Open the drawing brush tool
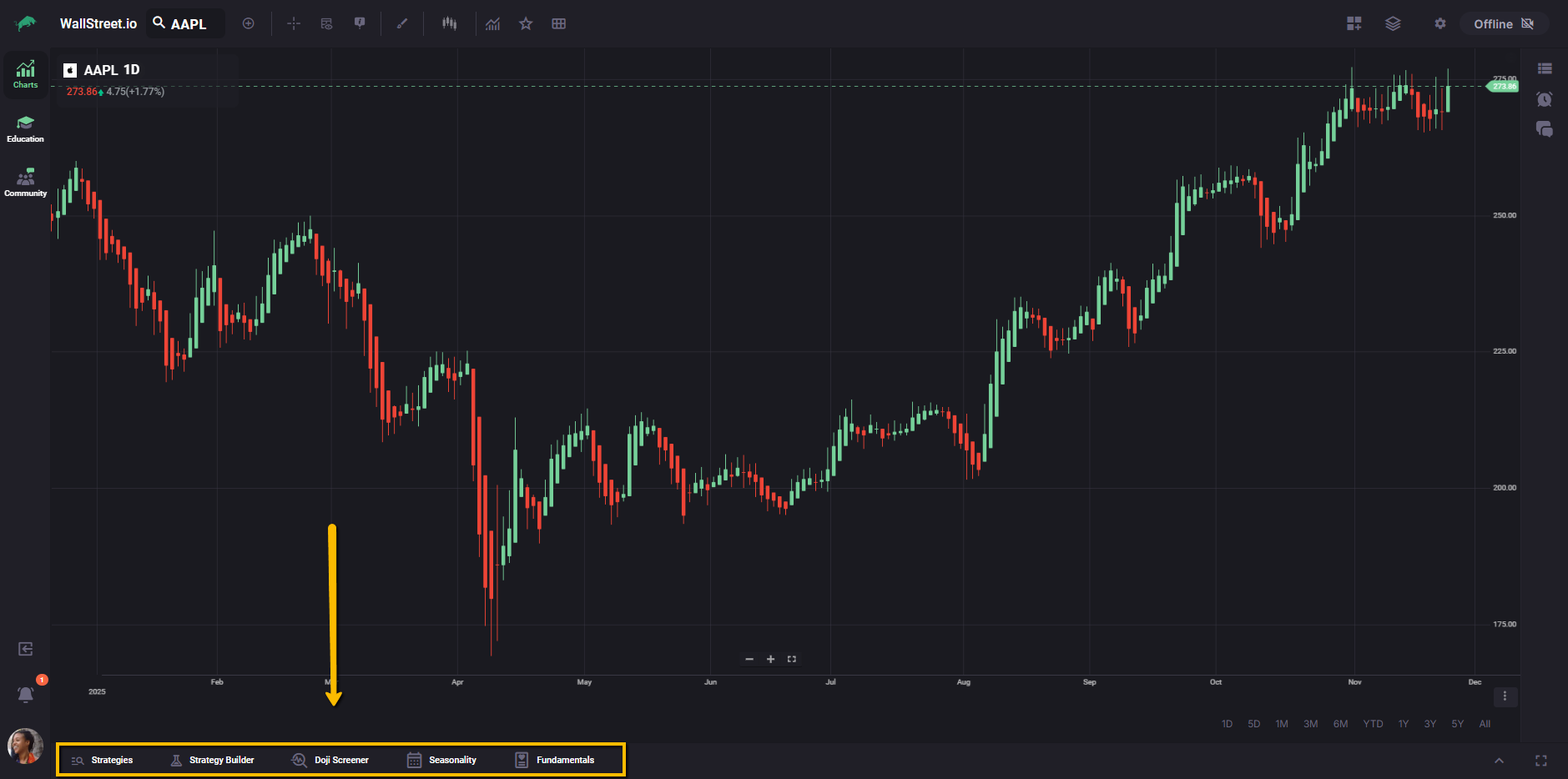 402,23
